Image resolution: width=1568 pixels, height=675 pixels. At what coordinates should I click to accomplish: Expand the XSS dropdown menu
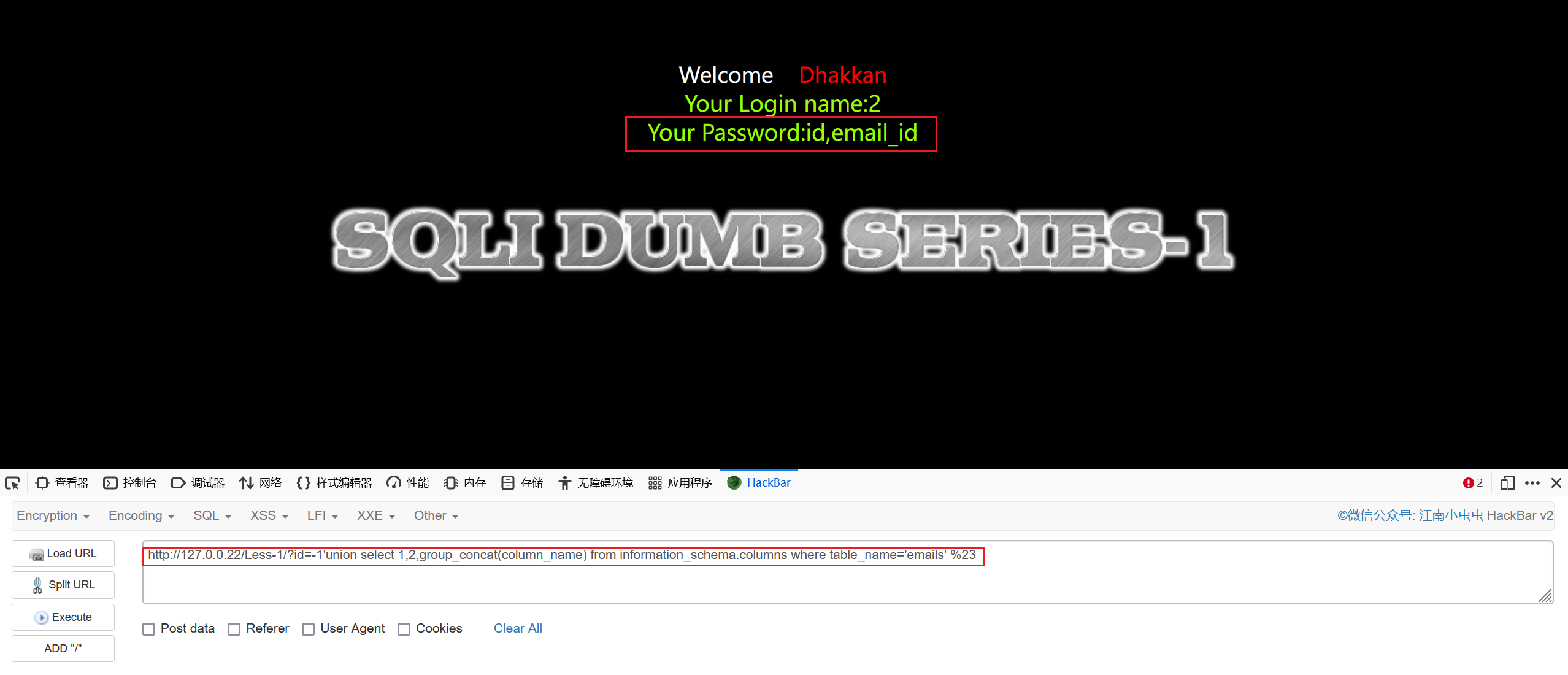coord(269,515)
